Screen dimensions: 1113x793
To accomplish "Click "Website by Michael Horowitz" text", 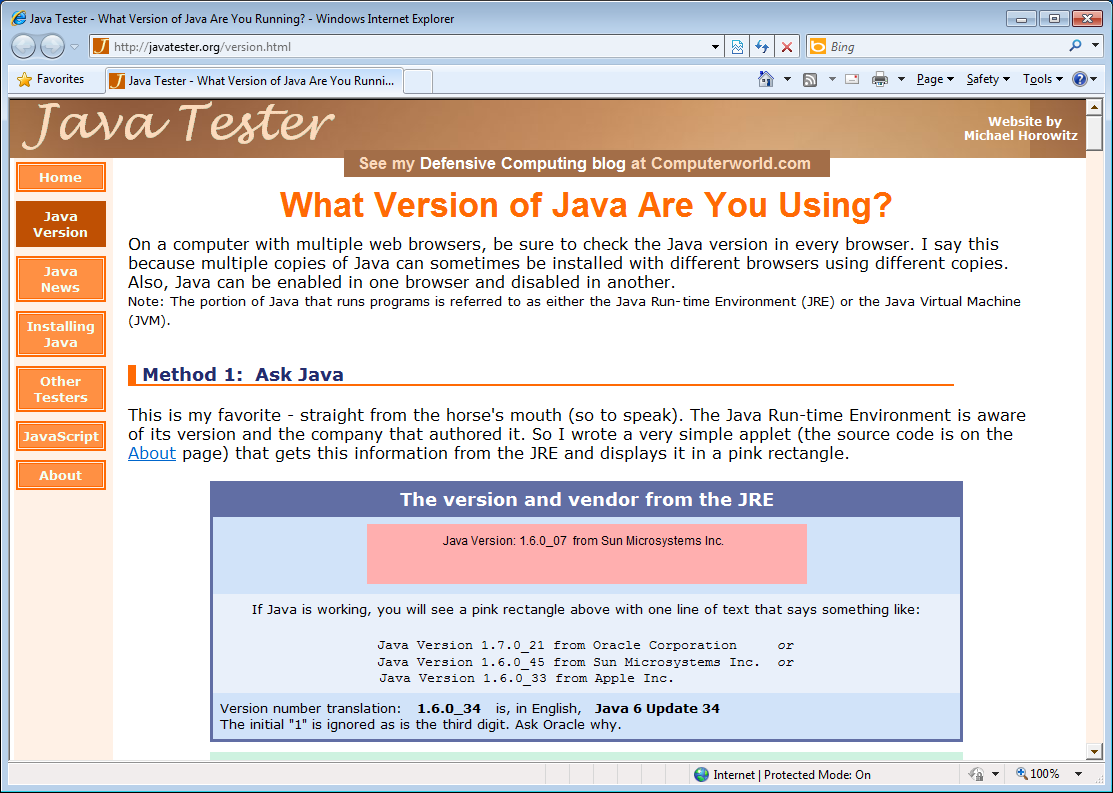I will [1021, 128].
